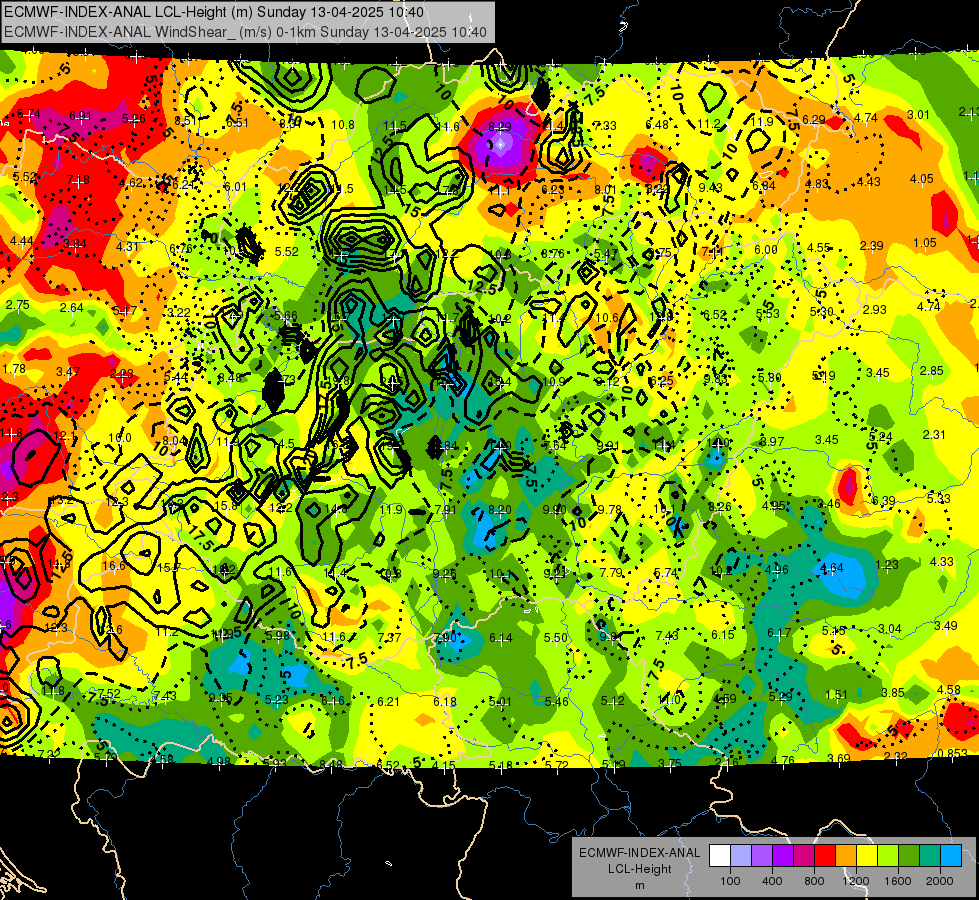Click the wind shear value 6.01
Viewport: 979px width, 900px height.
point(235,187)
